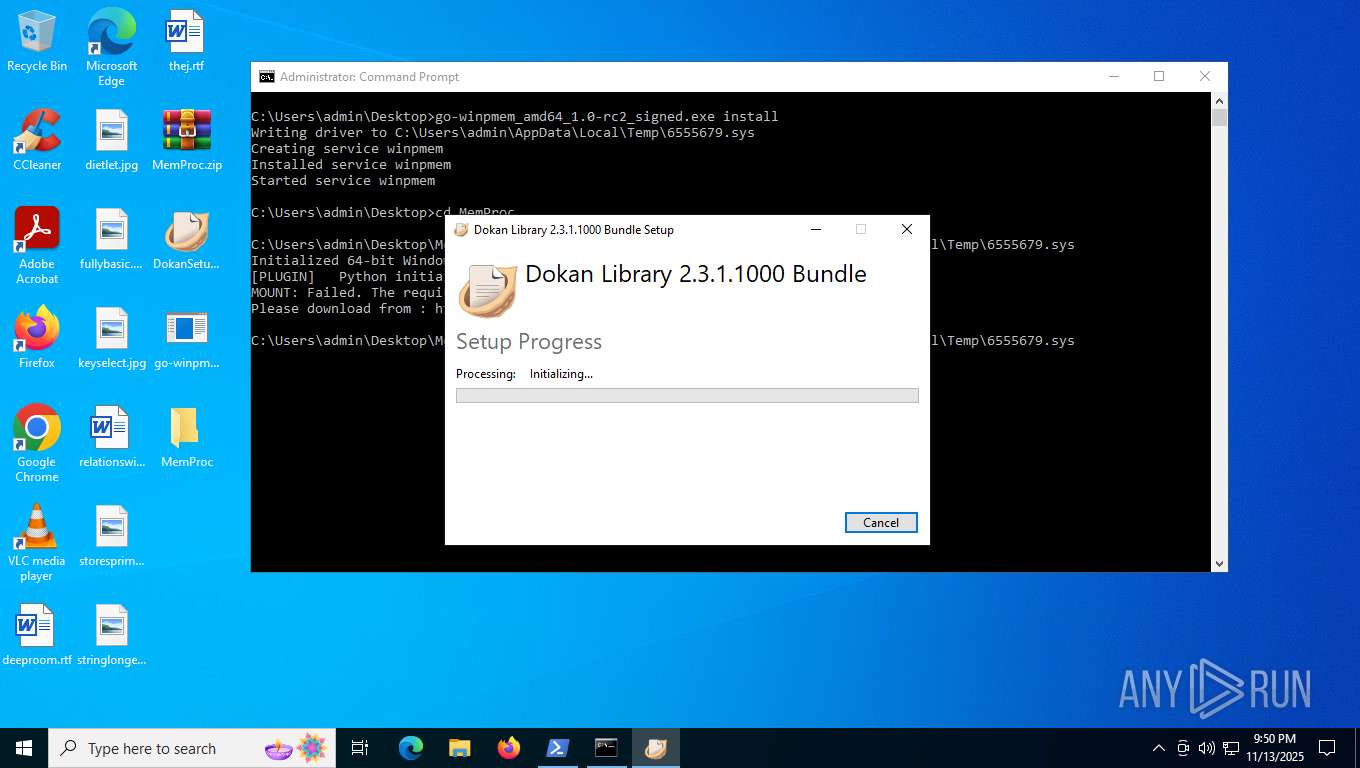Open File Explorer from taskbar
This screenshot has height=768, width=1360.
[x=460, y=748]
